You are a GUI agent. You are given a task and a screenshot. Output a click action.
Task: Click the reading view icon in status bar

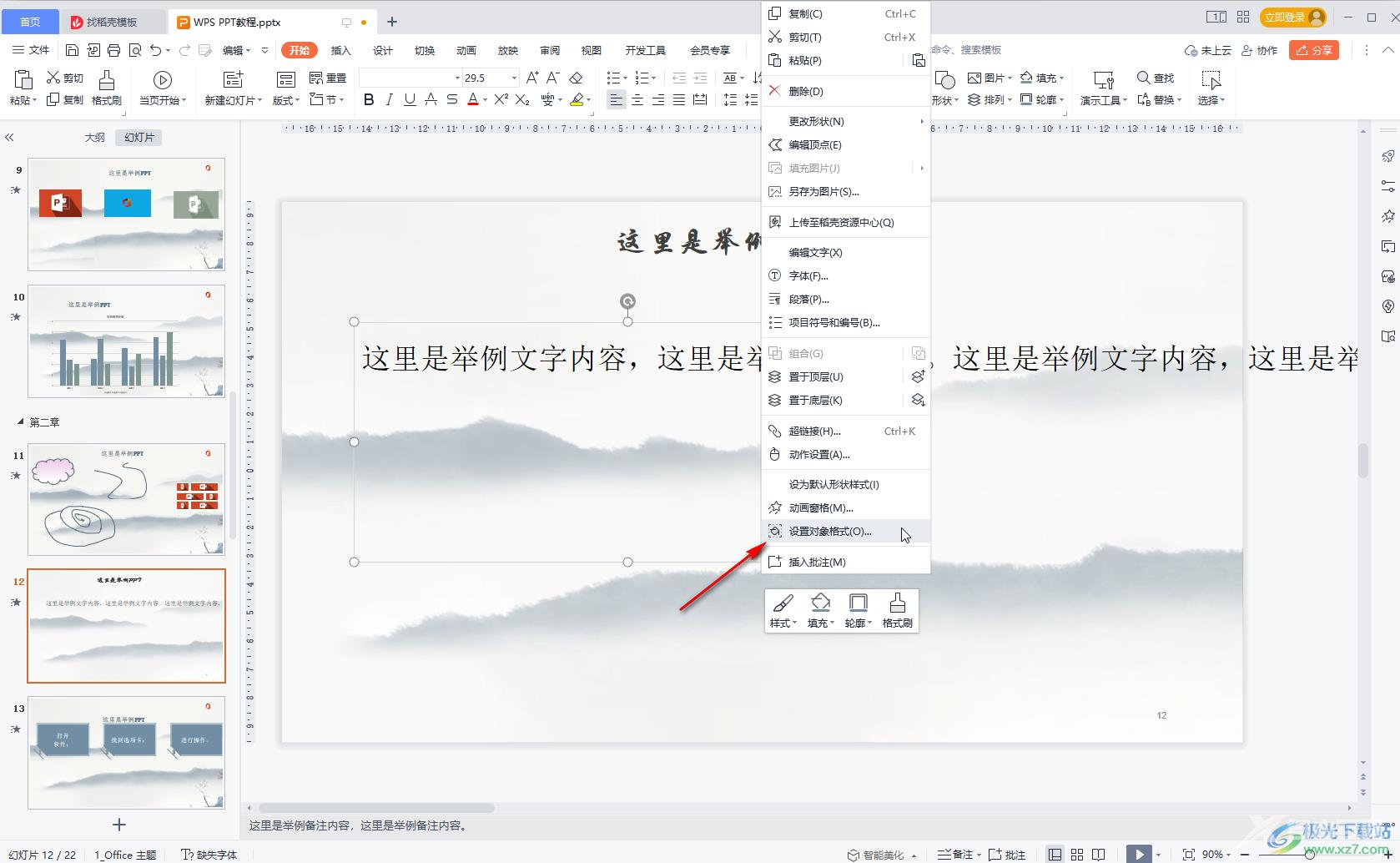click(1099, 855)
